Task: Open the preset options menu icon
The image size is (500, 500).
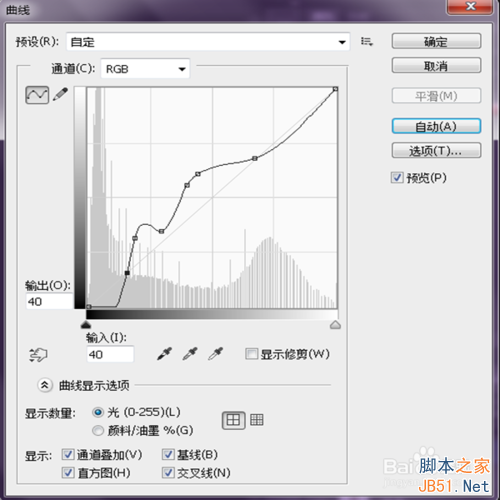Action: (x=367, y=42)
